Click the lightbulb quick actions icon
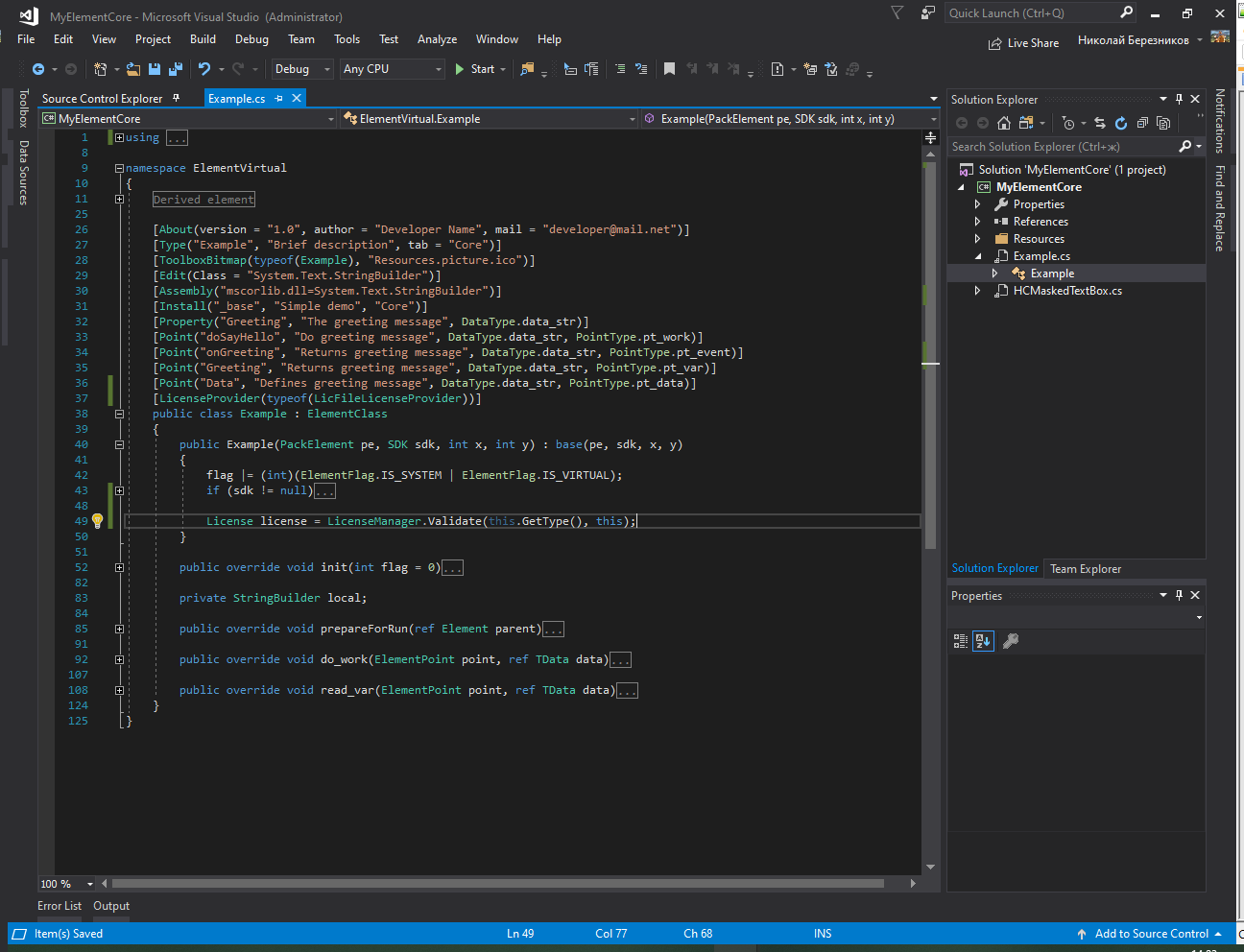This screenshot has height=952, width=1244. 97,521
